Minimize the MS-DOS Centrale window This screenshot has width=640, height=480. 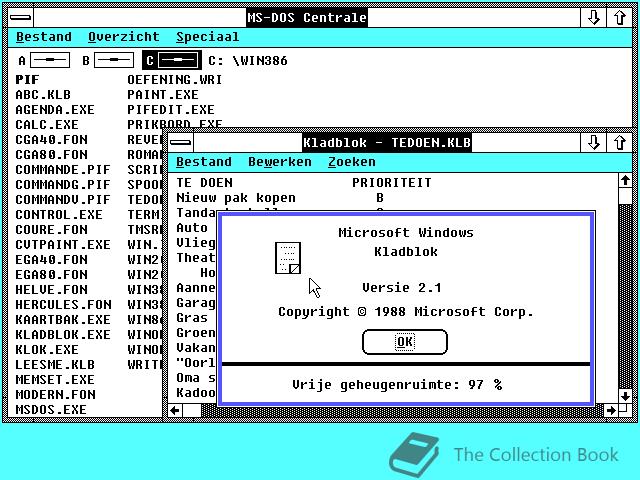593,18
